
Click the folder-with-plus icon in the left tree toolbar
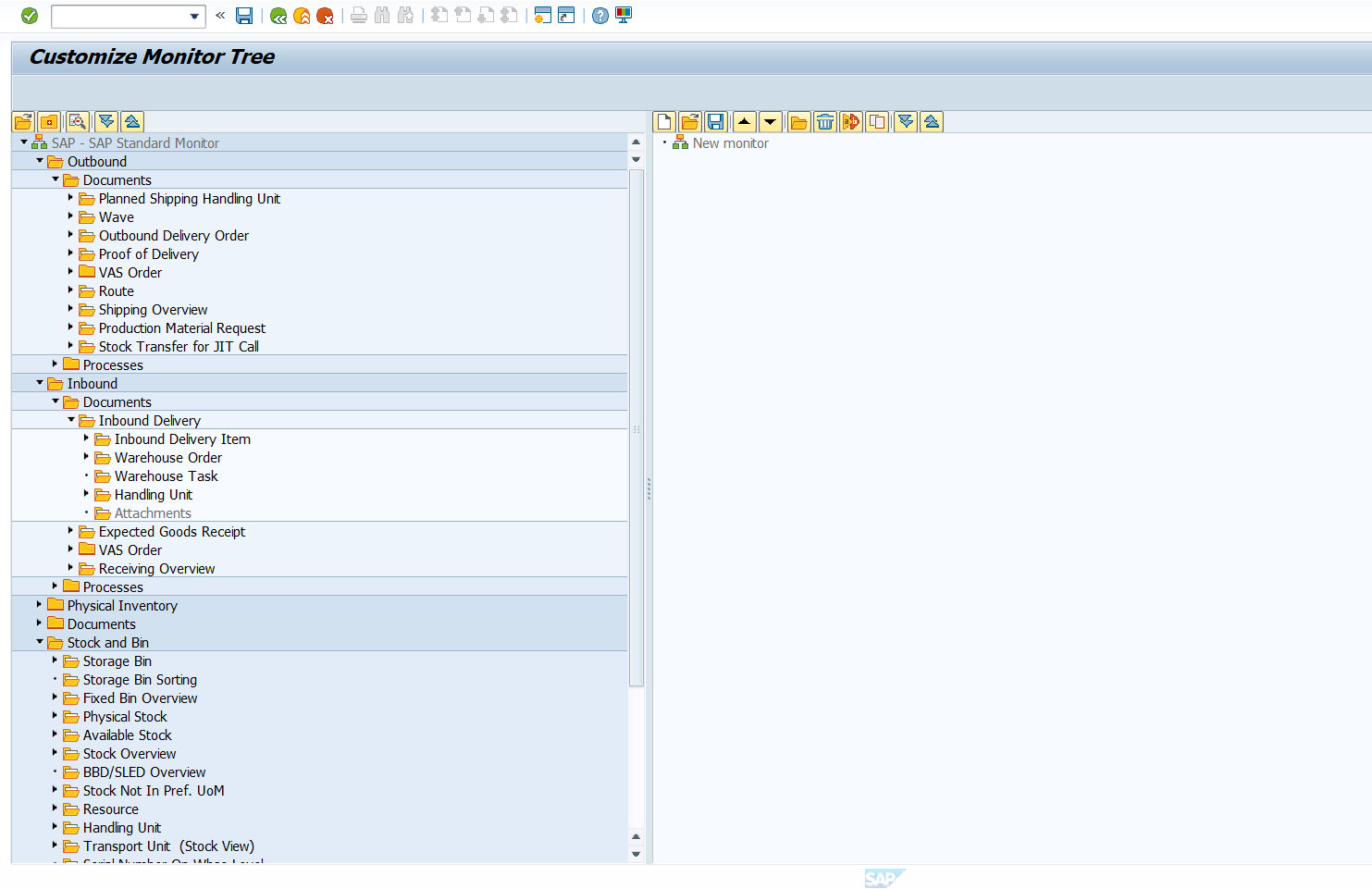point(49,122)
